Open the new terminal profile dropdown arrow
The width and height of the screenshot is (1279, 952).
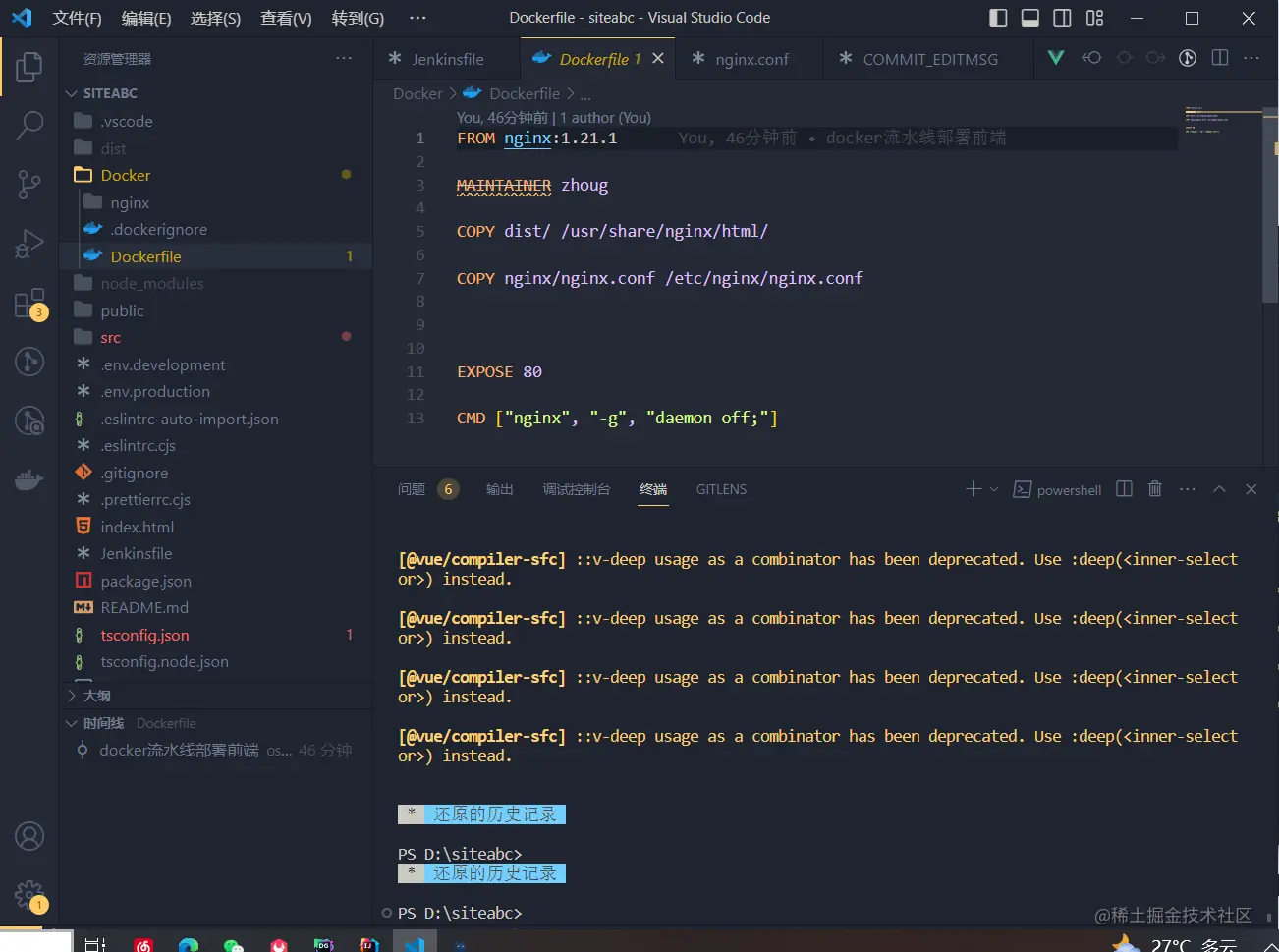coord(994,489)
